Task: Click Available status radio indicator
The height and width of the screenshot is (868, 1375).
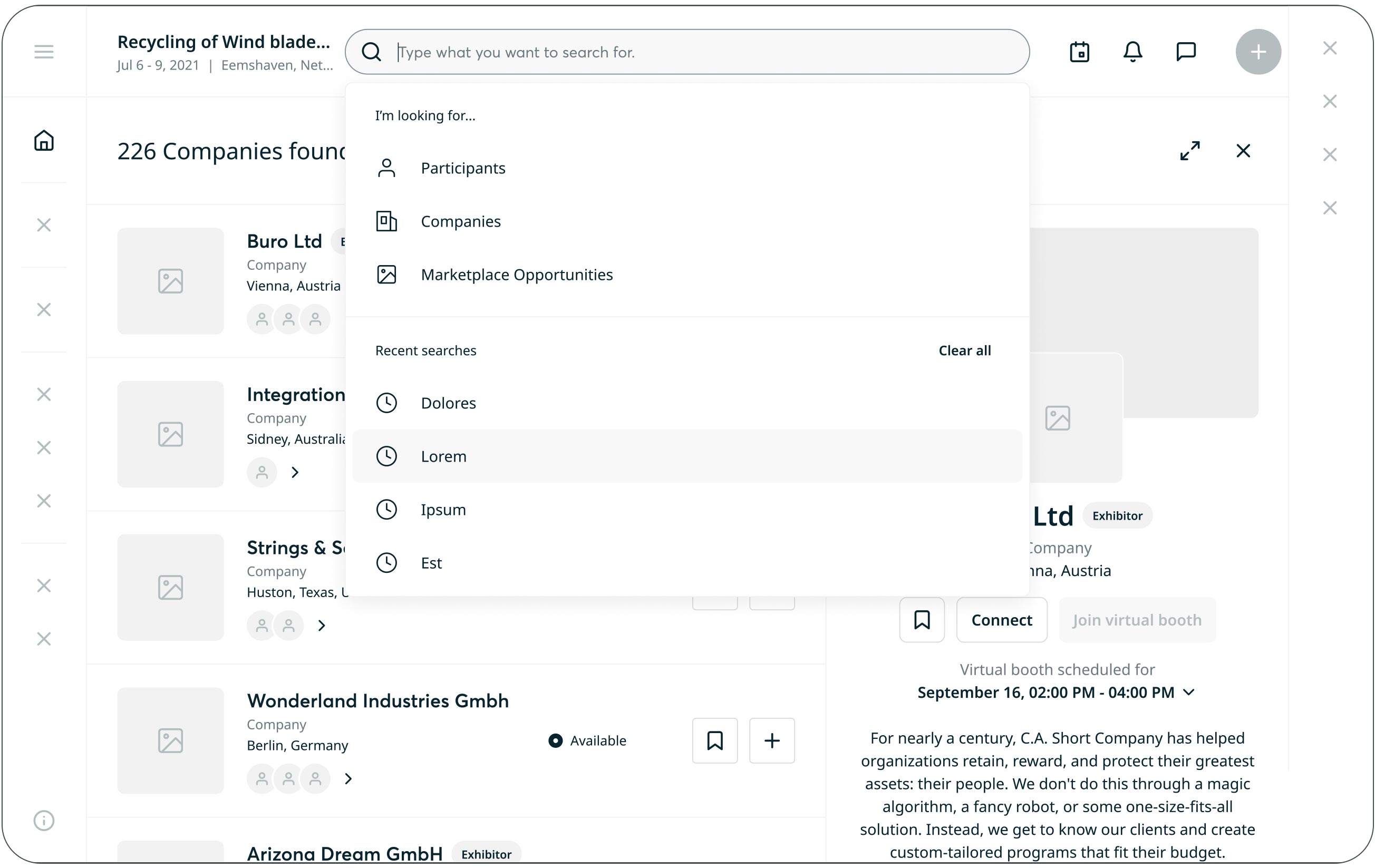Action: (555, 740)
